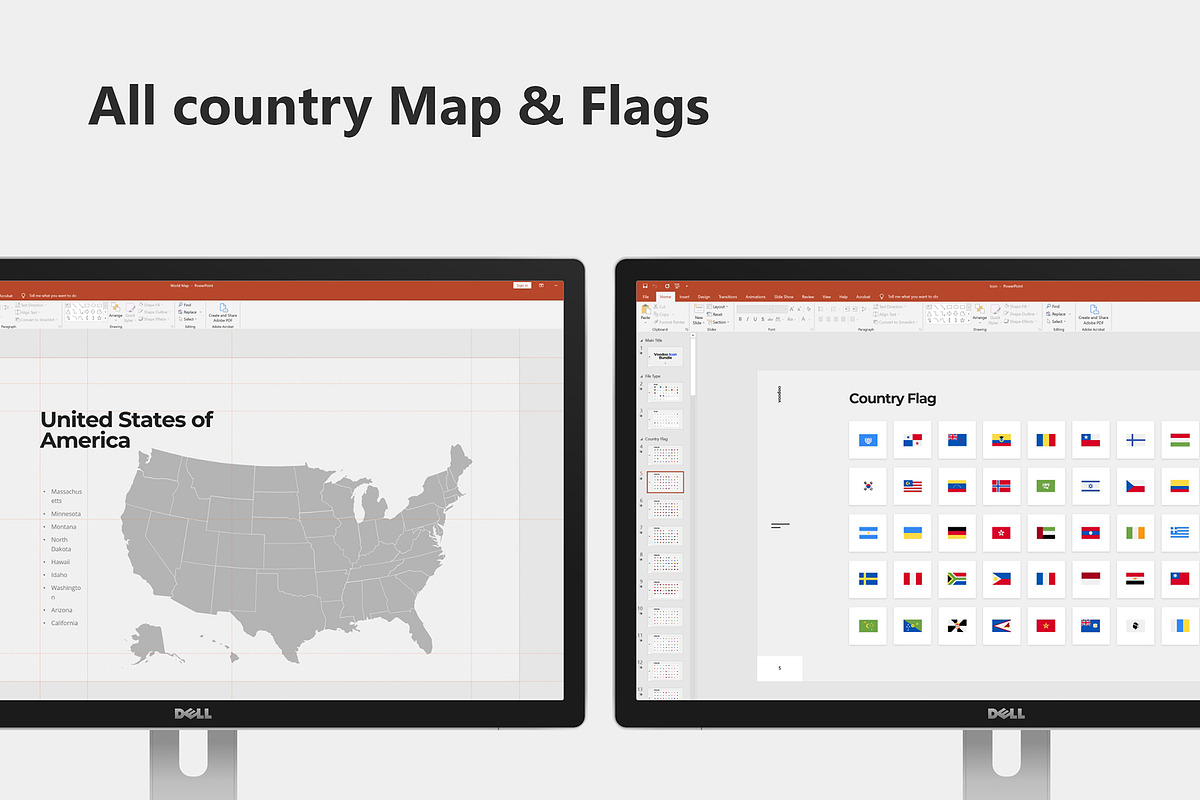
Task: Click the Arrange icon in the right PowerPoint window
Action: 980,312
